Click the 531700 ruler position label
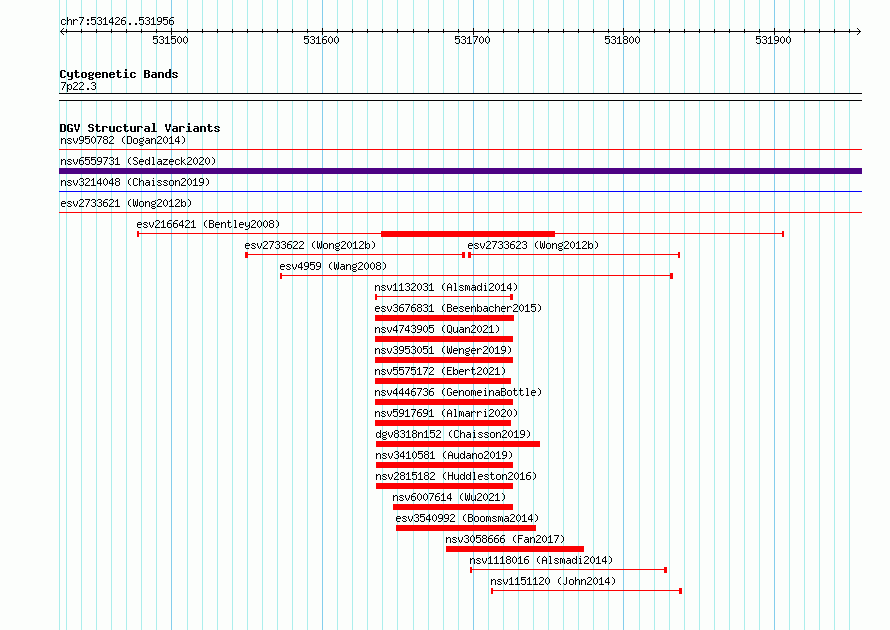 click(x=472, y=40)
